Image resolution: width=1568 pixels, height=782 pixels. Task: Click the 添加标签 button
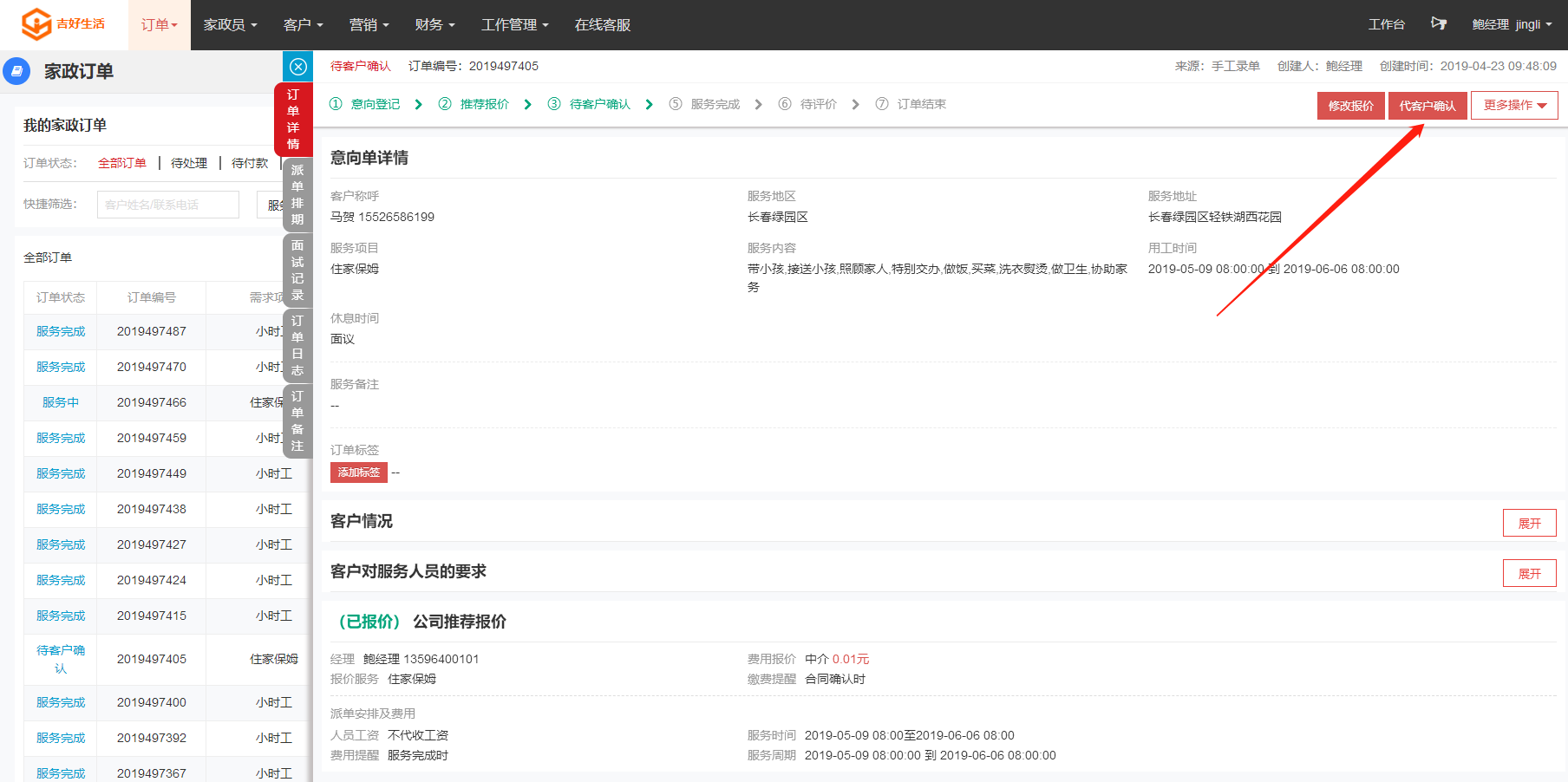coord(359,472)
